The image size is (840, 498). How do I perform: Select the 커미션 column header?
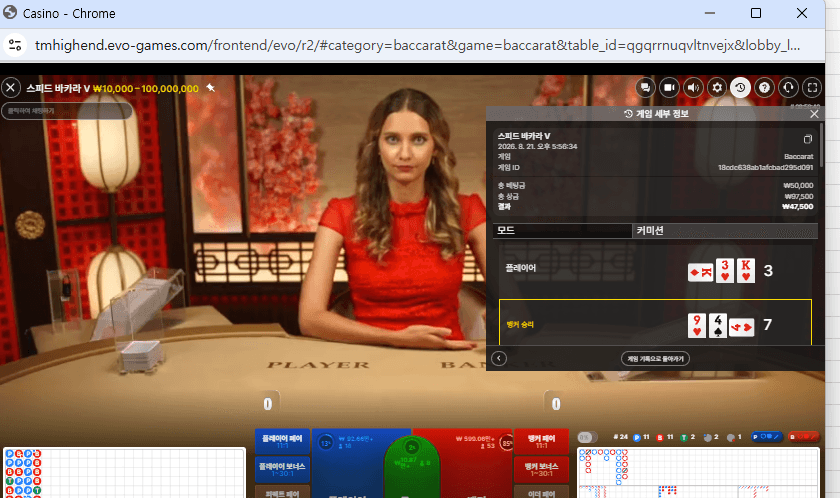pyautogui.click(x=725, y=230)
